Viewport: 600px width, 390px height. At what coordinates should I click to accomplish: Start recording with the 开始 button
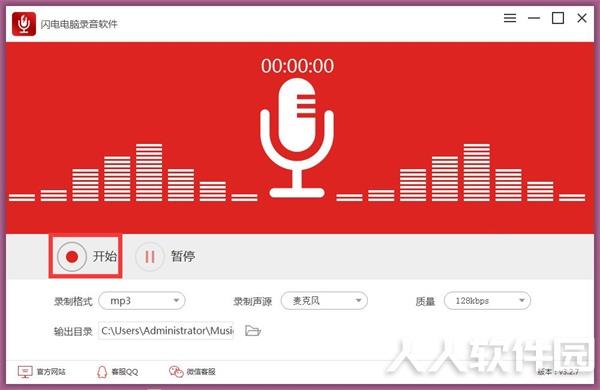[86, 256]
